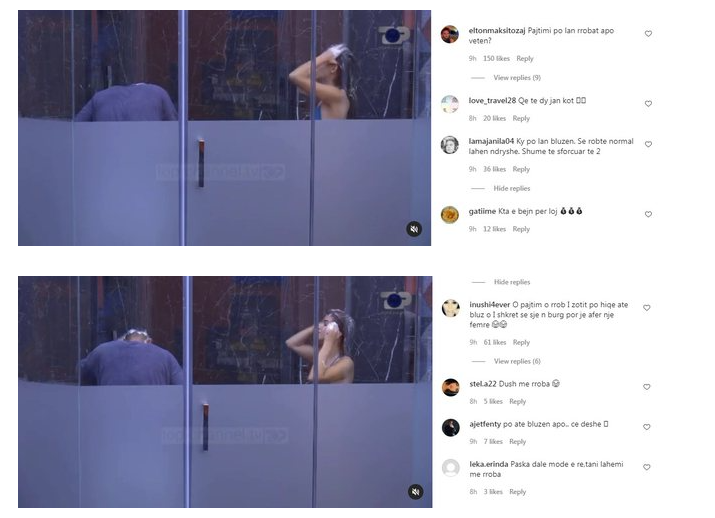The height and width of the screenshot is (518, 715).
Task: Like gatiime's comment with the heart icon
Action: [x=648, y=214]
